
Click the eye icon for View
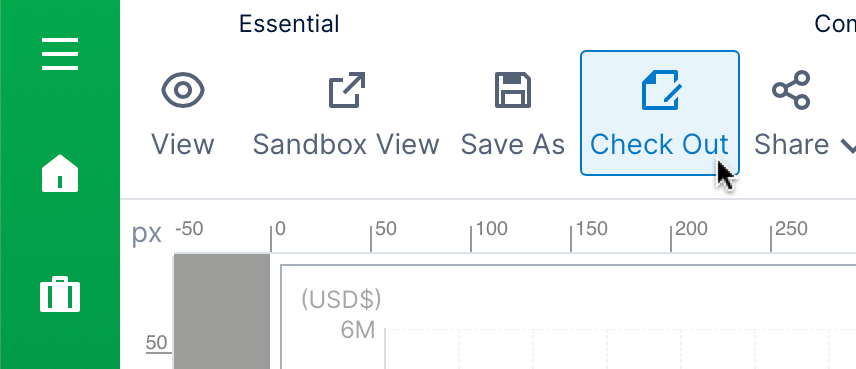(x=183, y=90)
